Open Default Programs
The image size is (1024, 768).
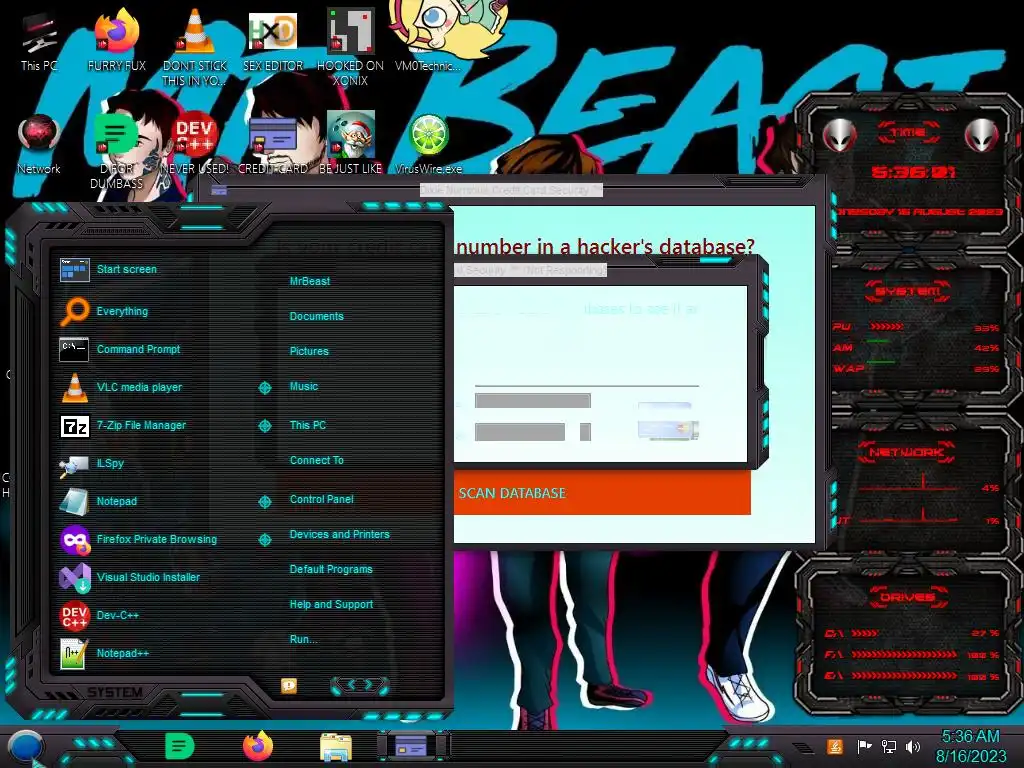(330, 569)
